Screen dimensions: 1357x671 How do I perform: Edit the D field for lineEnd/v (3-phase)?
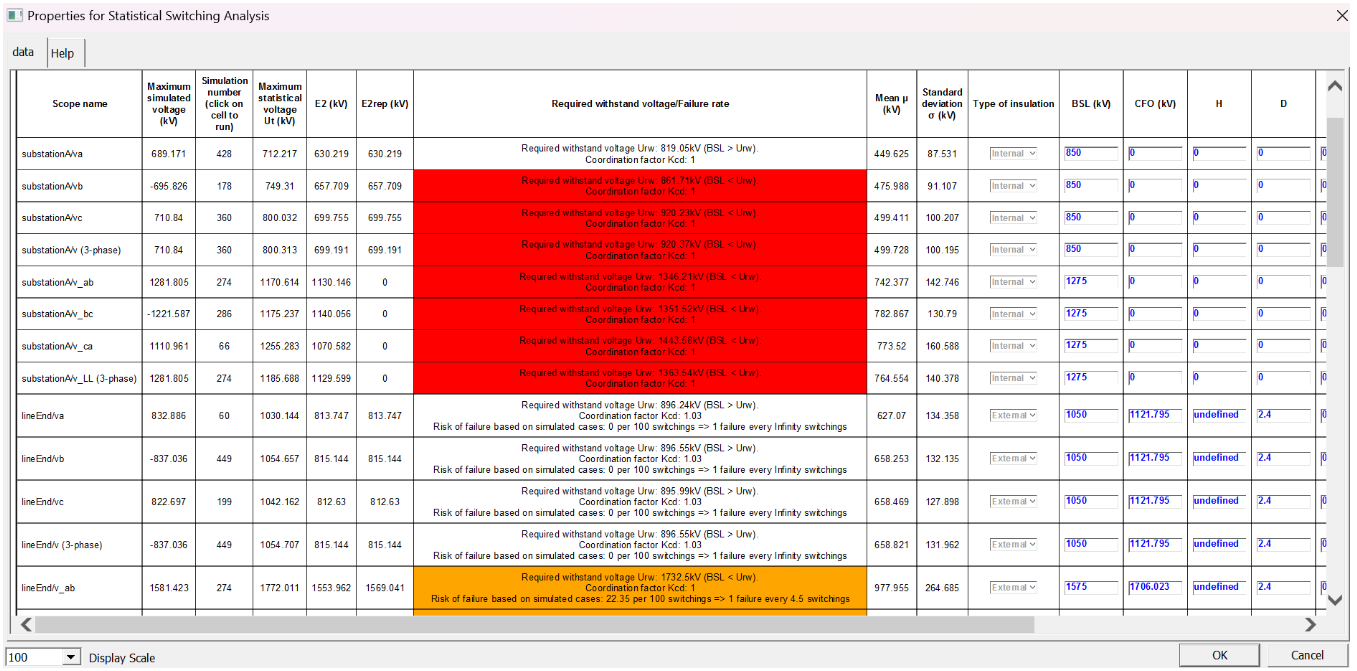tap(1282, 544)
